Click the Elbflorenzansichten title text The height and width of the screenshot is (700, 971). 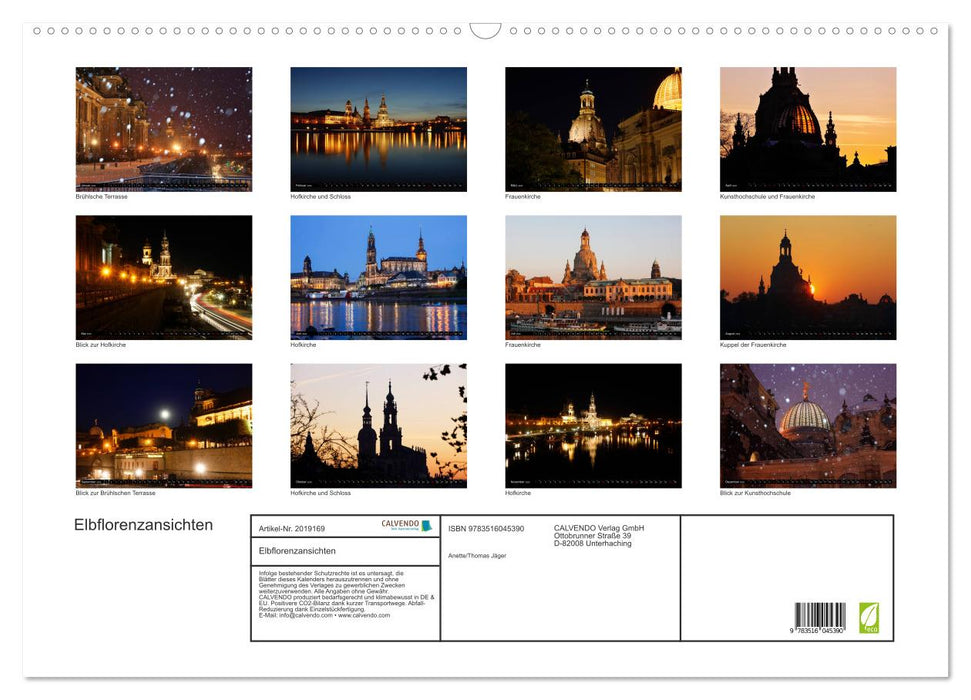point(143,525)
